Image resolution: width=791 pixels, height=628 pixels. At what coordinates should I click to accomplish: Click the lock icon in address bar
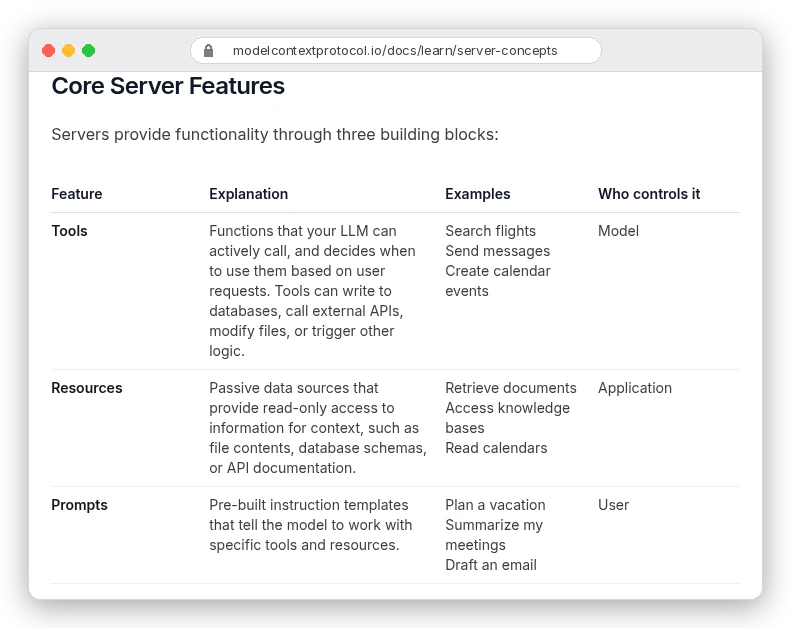(x=208, y=50)
